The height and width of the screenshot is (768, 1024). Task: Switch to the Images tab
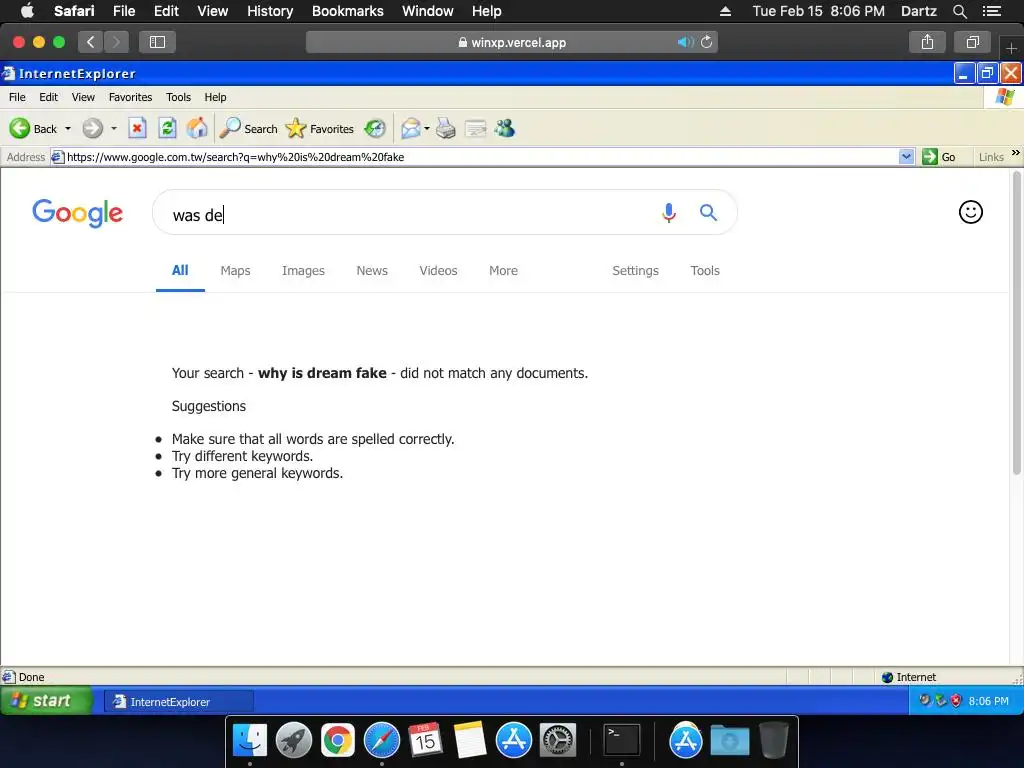(303, 270)
